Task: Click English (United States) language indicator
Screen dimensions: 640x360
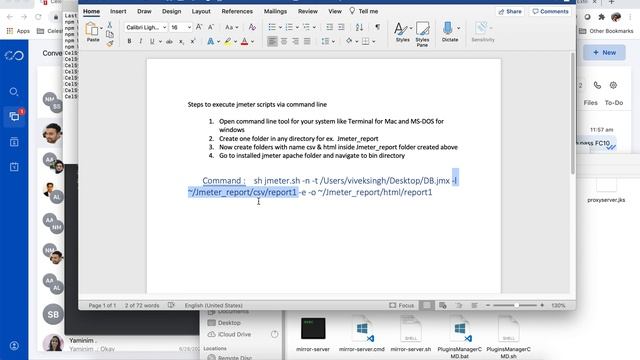Action: tap(213, 305)
